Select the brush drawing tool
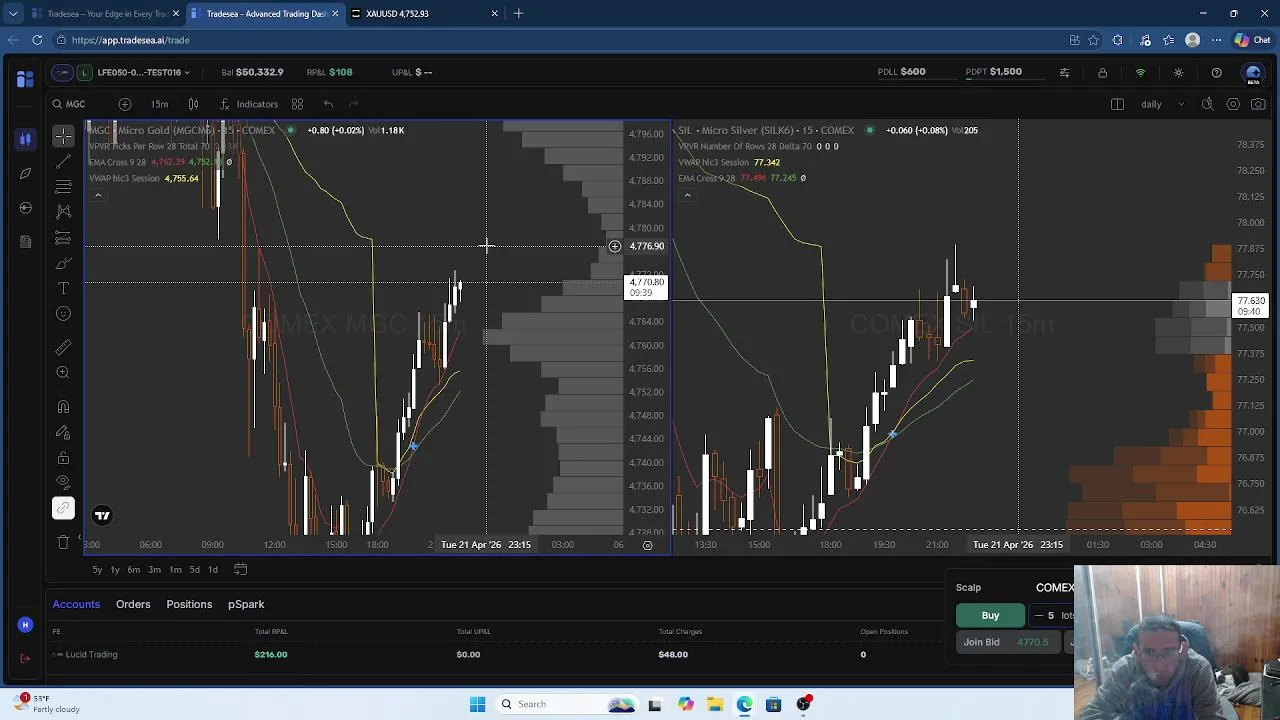Viewport: 1280px width, 720px height. [63, 263]
